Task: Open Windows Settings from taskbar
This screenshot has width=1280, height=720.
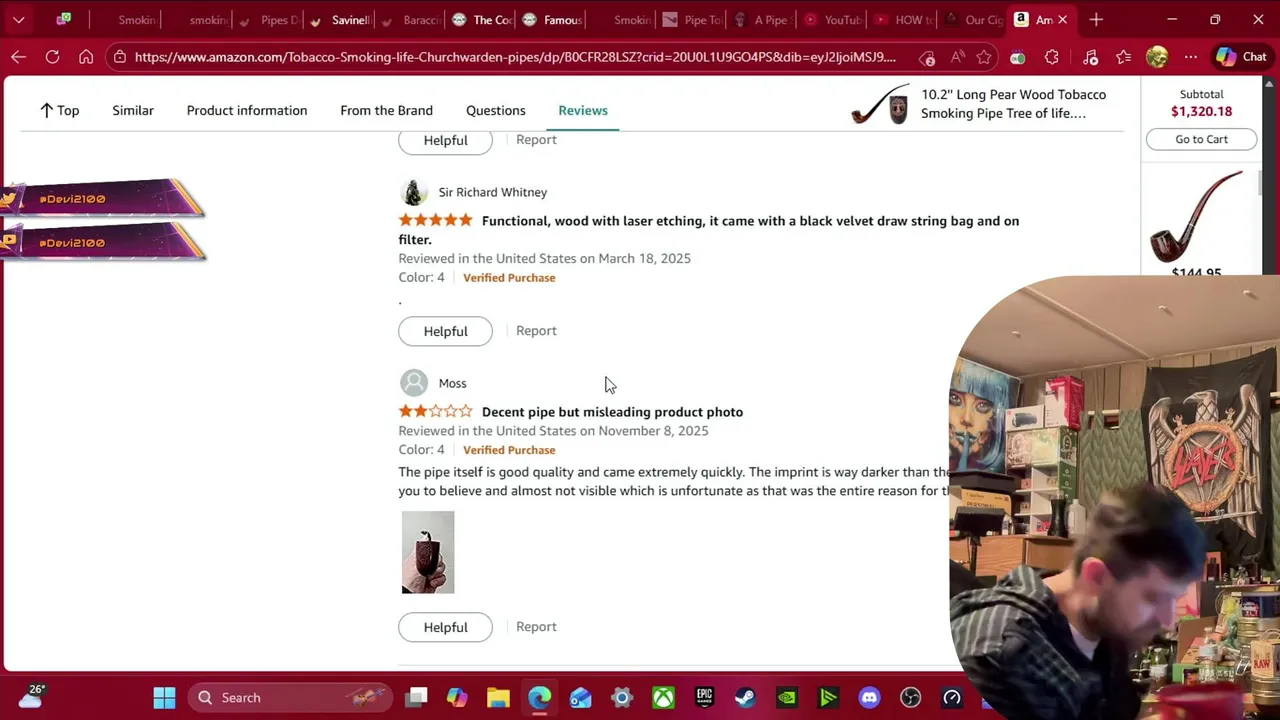Action: click(622, 697)
